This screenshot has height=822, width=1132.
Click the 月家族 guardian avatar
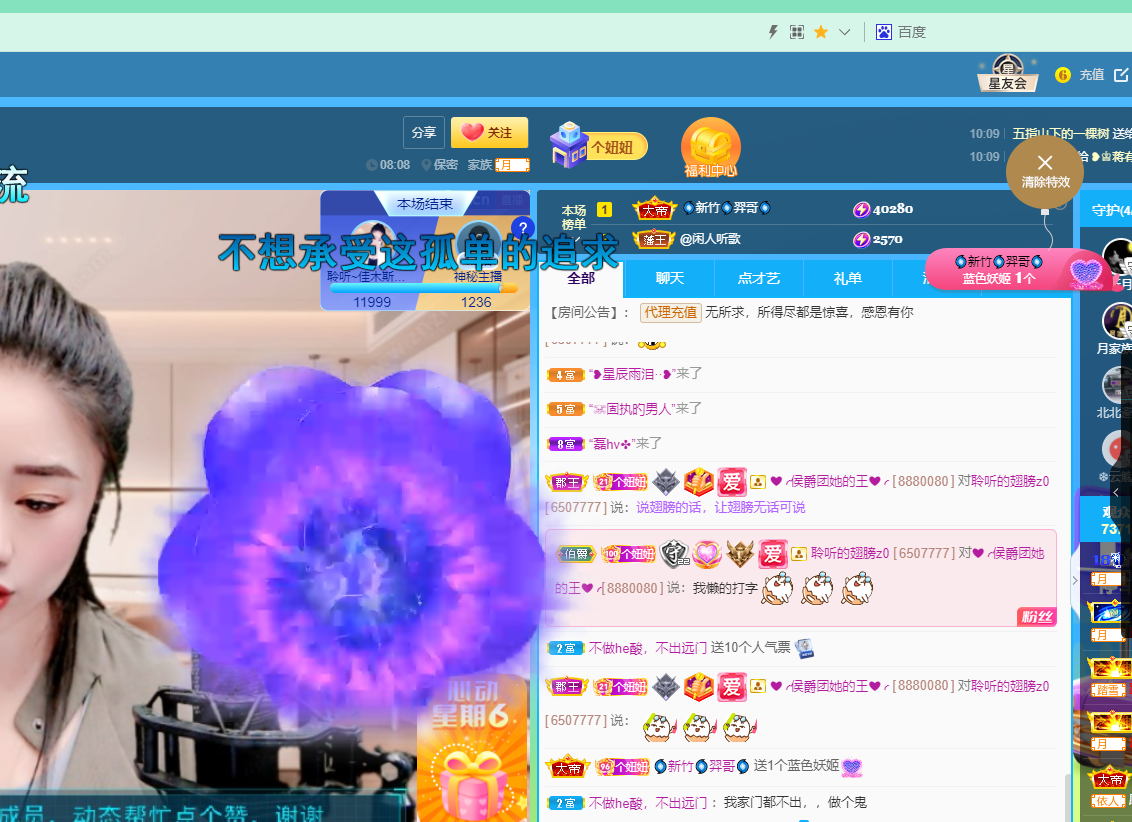point(1117,320)
